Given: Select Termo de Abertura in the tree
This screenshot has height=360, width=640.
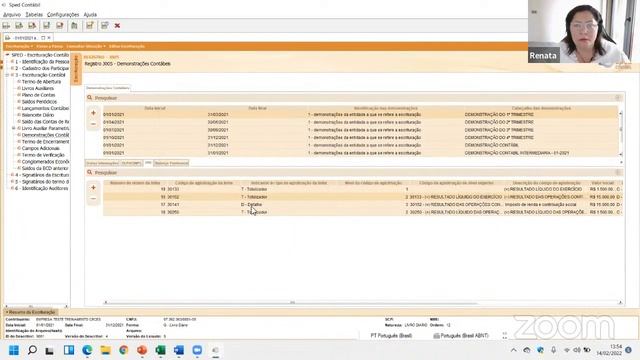Looking at the screenshot, I should point(41,82).
